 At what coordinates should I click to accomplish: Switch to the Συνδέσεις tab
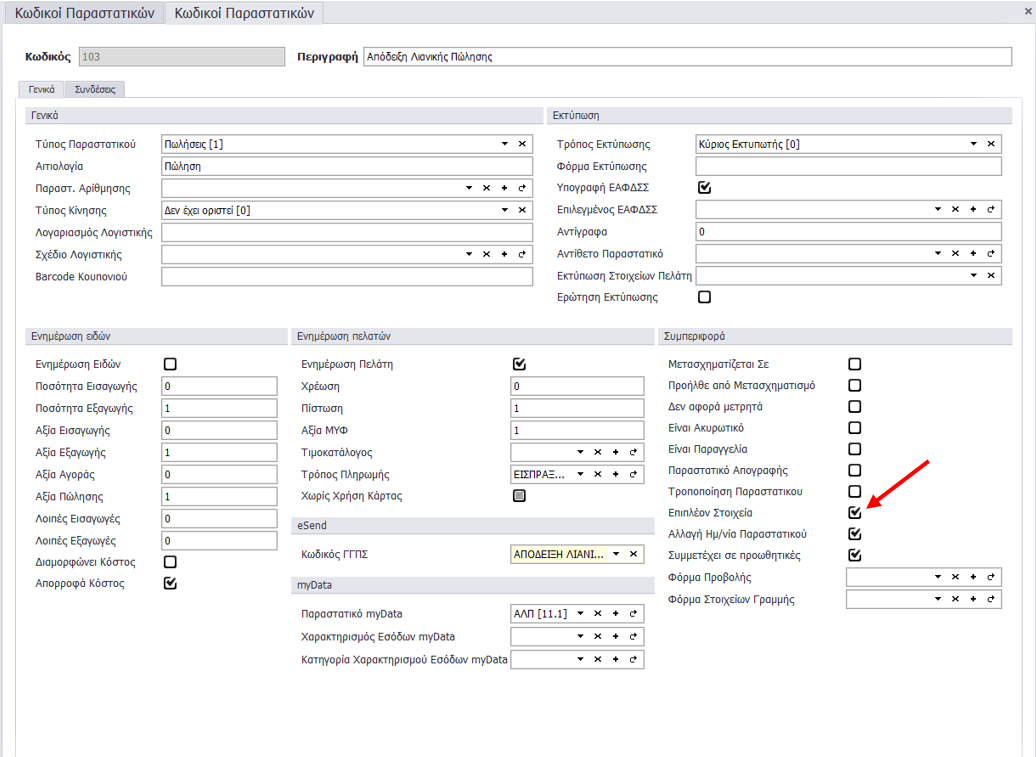[95, 89]
